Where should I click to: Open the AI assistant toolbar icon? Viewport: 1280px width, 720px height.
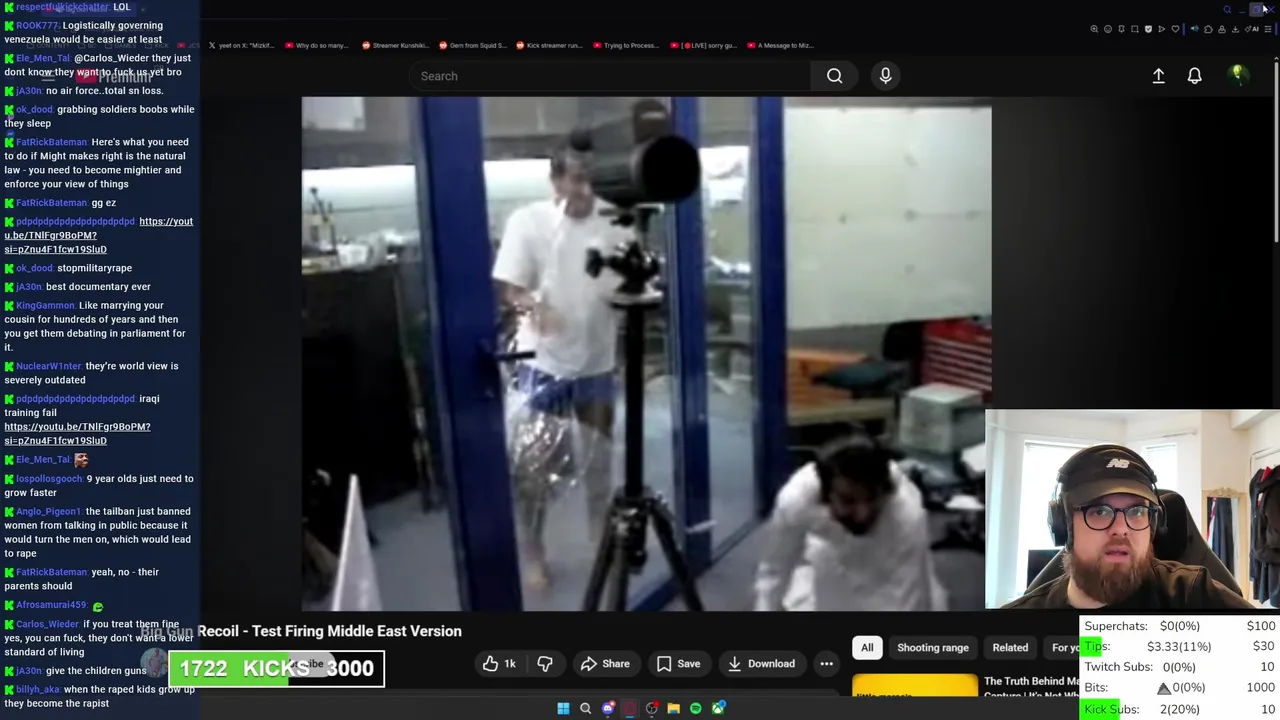click(x=1252, y=29)
